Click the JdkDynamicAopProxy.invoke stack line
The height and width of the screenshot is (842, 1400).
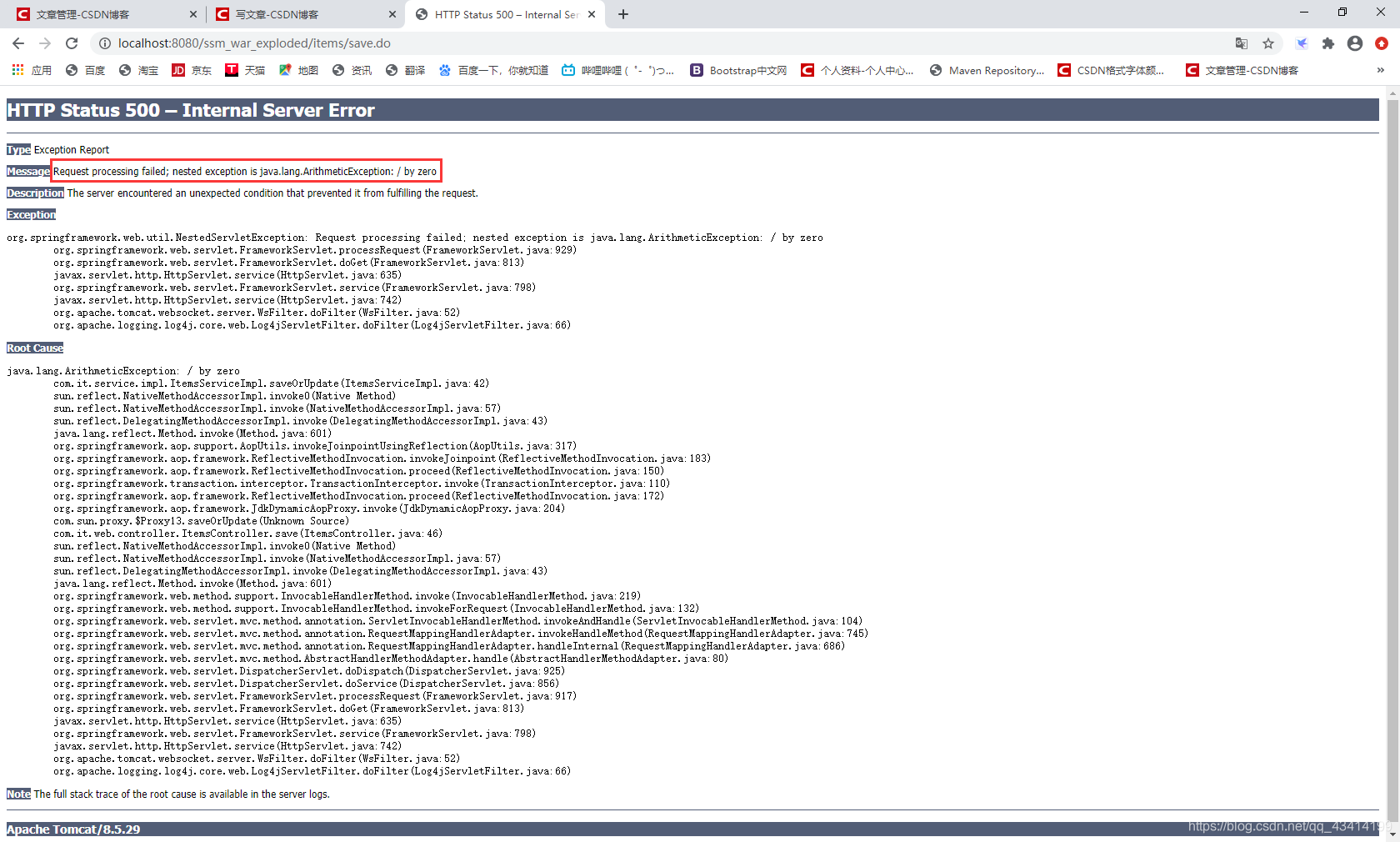pyautogui.click(x=309, y=509)
